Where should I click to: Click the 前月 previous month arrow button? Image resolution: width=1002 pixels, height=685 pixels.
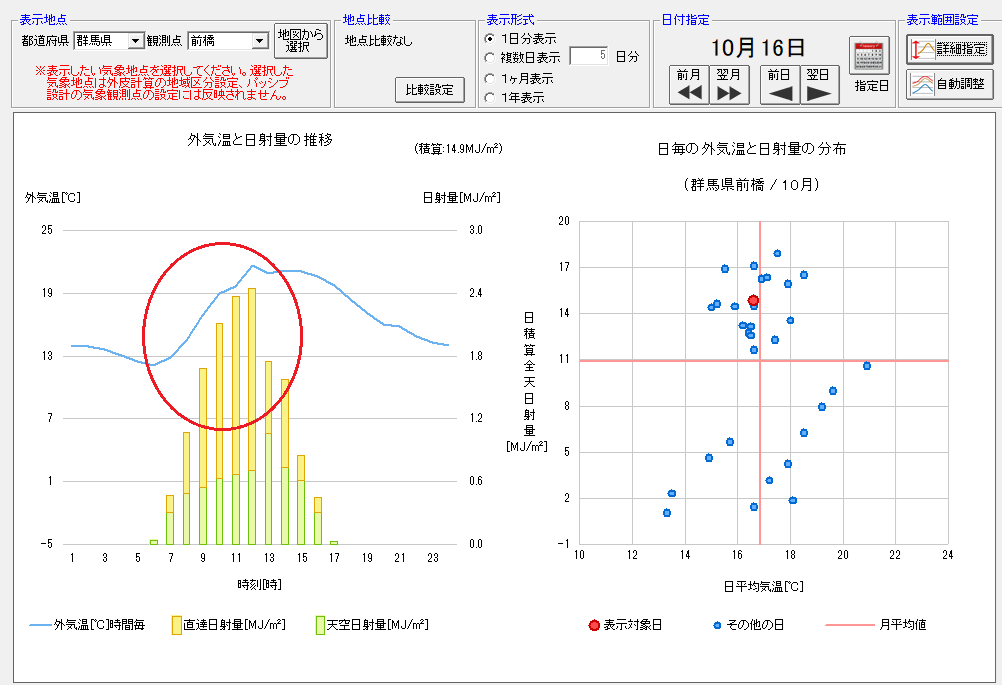689,85
